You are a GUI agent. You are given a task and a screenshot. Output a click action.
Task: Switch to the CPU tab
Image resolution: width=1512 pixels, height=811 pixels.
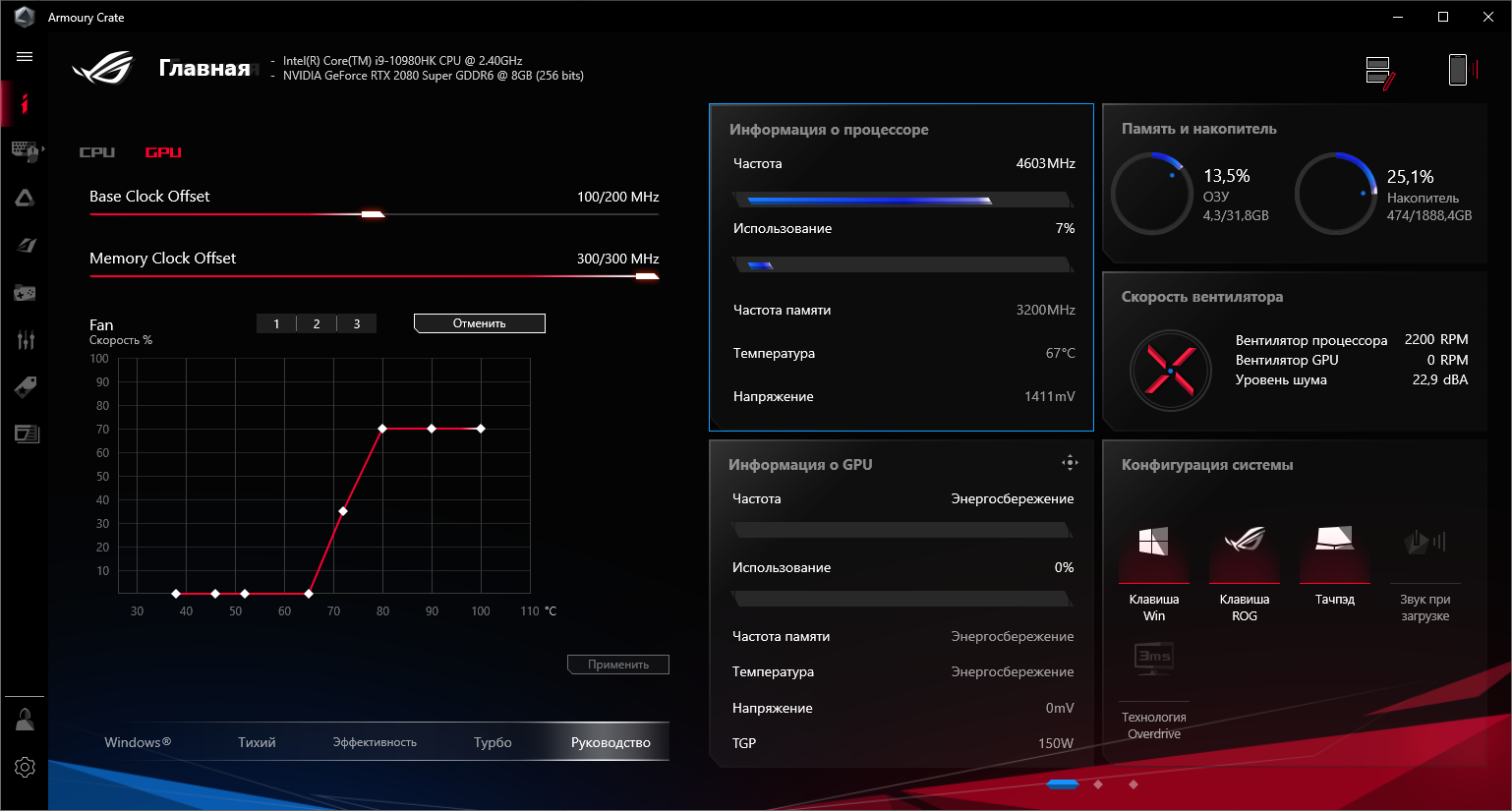[97, 152]
